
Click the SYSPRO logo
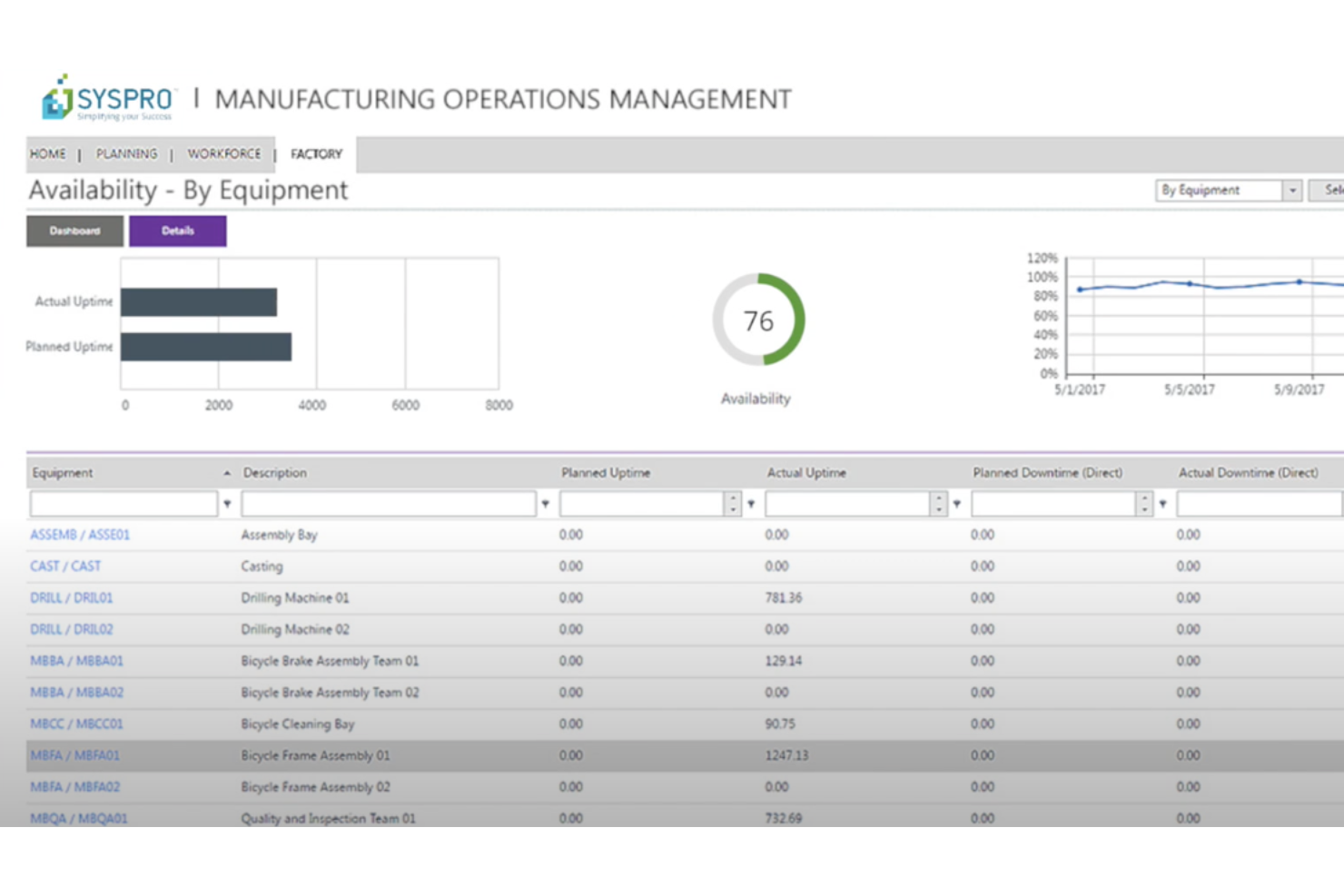(108, 98)
